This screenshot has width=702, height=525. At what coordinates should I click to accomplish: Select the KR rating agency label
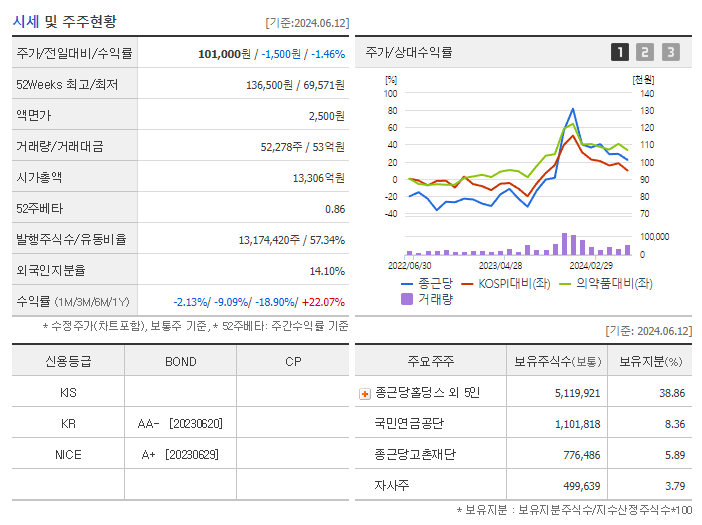pyautogui.click(x=68, y=423)
